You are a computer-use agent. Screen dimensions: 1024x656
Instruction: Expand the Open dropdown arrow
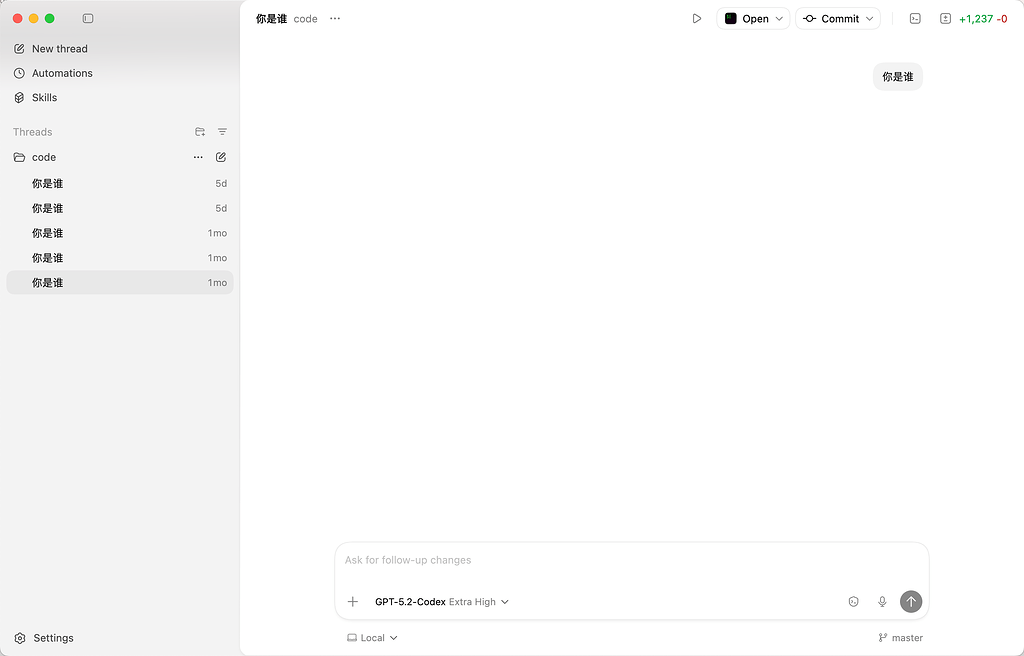(x=779, y=19)
